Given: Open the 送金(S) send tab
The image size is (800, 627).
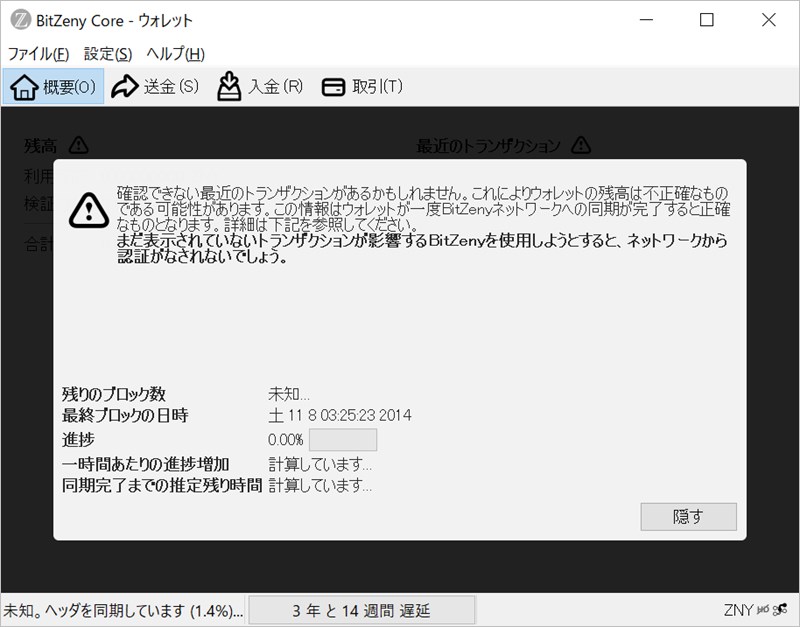Looking at the screenshot, I should [155, 87].
